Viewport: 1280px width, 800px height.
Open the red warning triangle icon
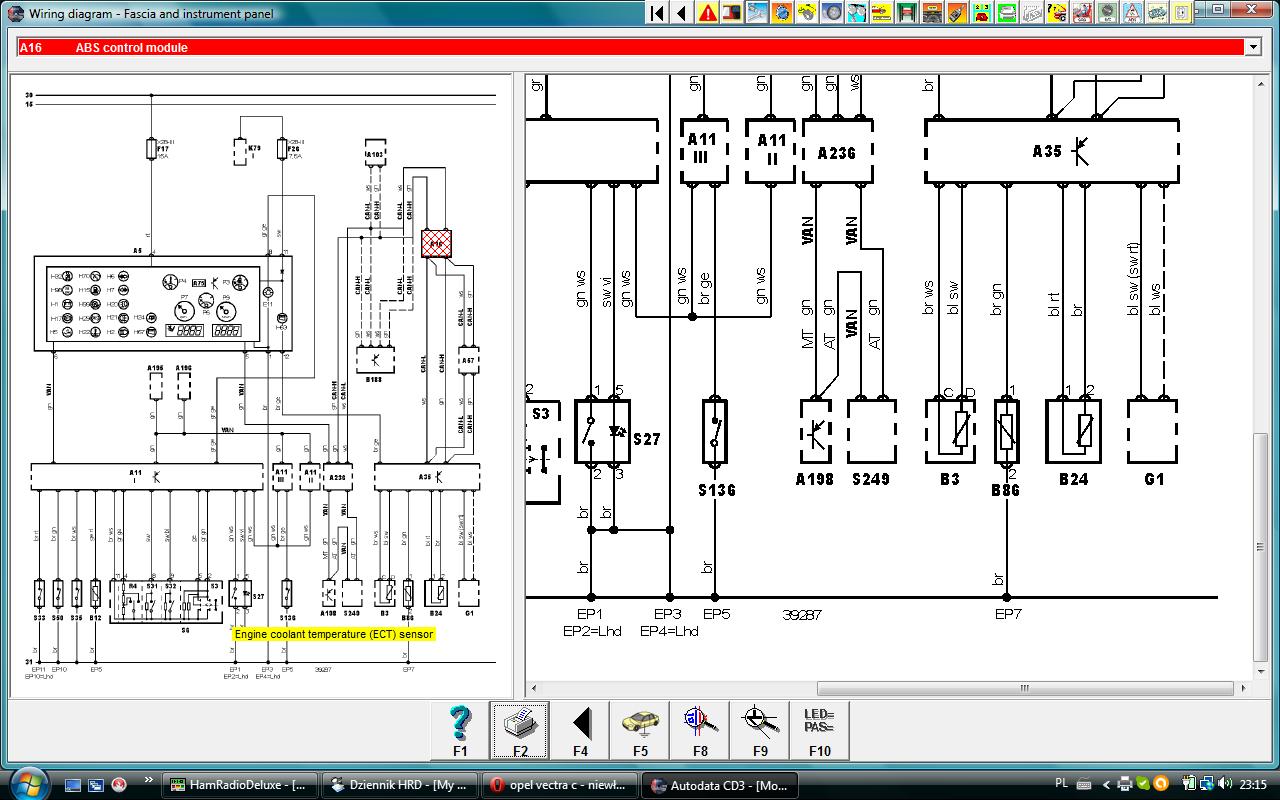click(707, 13)
